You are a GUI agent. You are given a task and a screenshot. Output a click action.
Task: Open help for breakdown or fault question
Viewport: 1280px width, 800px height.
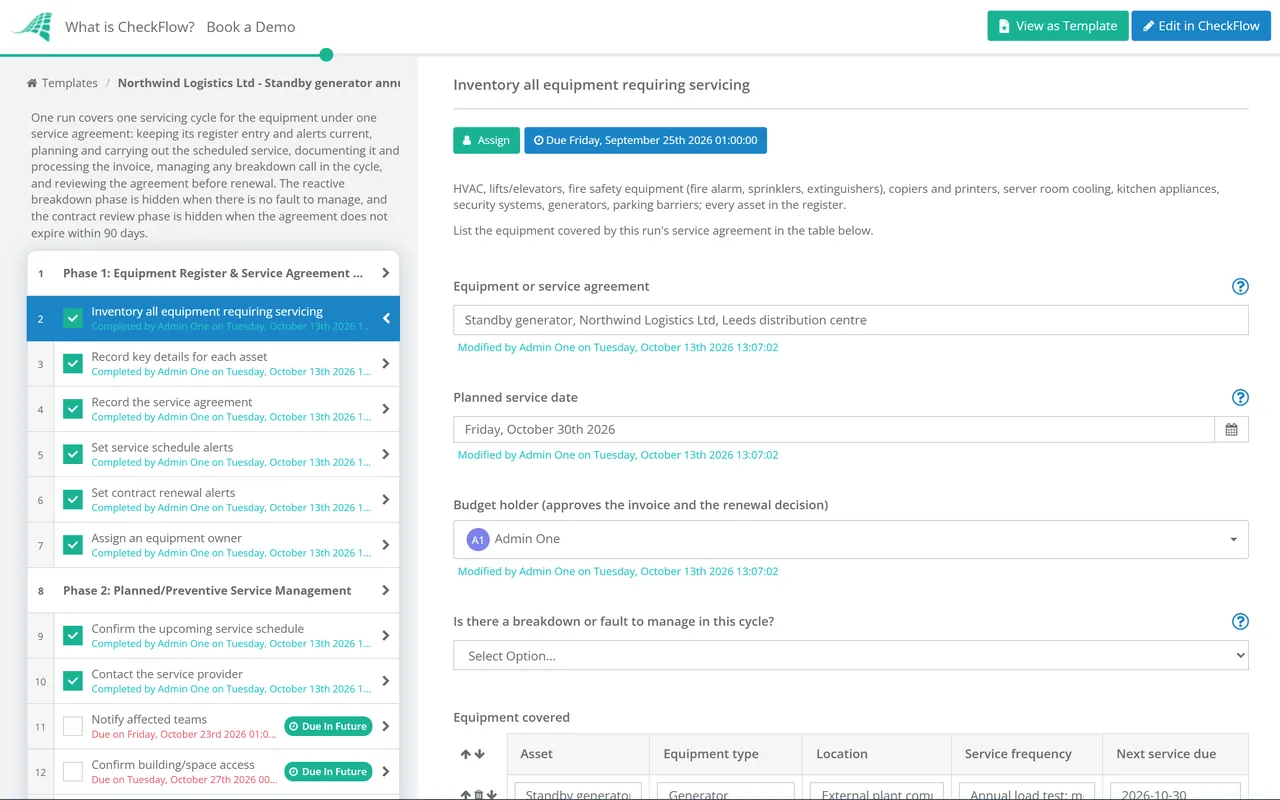point(1240,621)
